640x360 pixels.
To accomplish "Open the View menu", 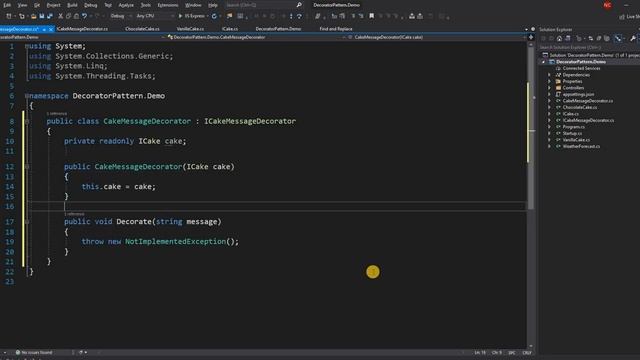I will pos(22,5).
